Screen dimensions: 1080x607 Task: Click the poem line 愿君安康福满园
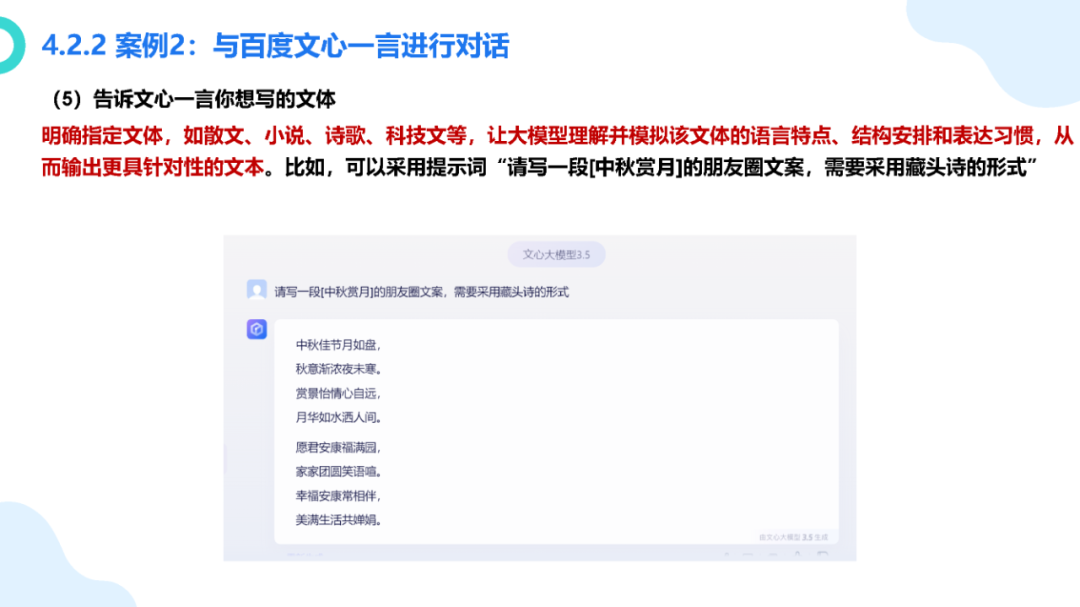coord(338,447)
